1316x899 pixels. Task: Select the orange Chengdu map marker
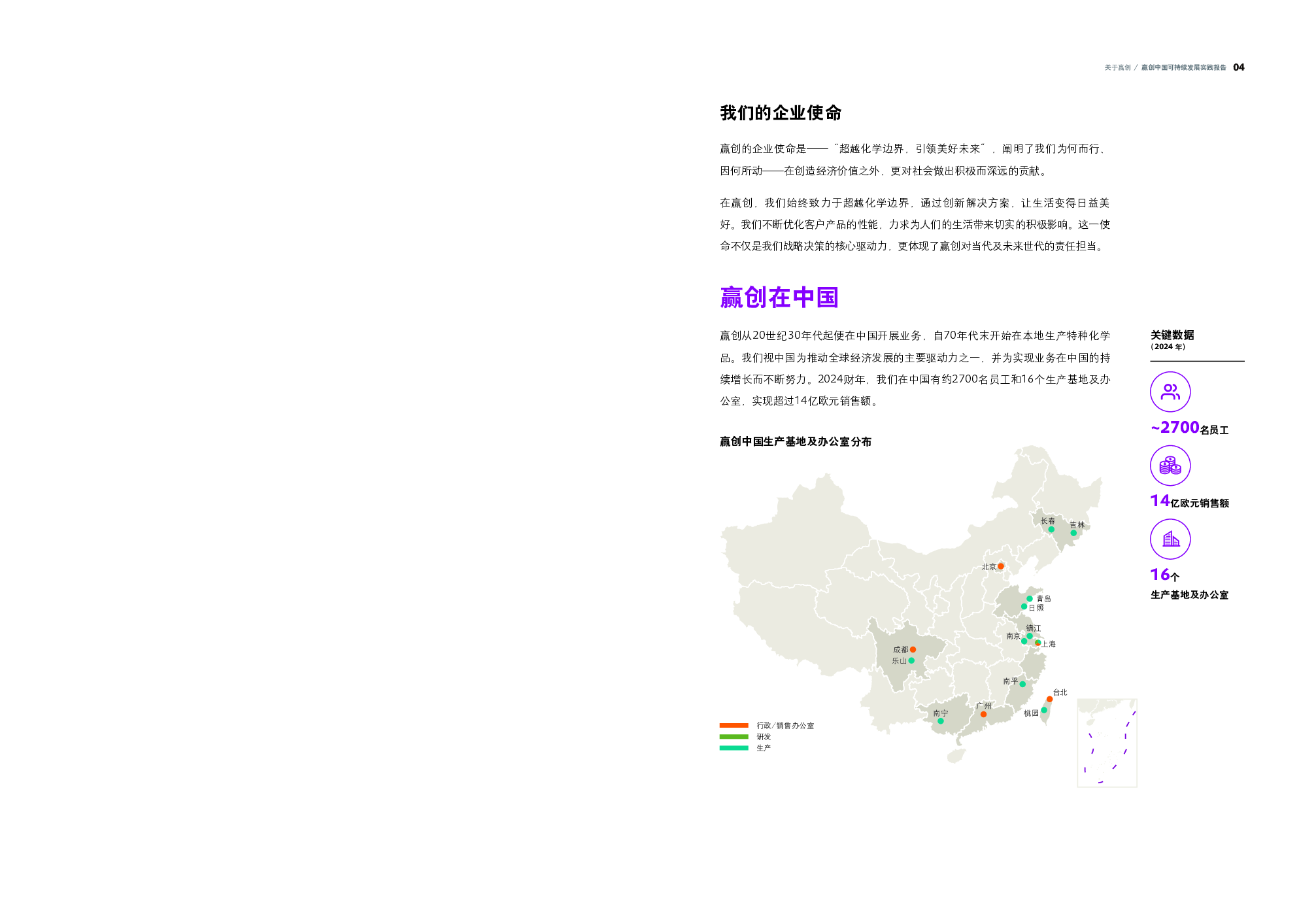[913, 649]
